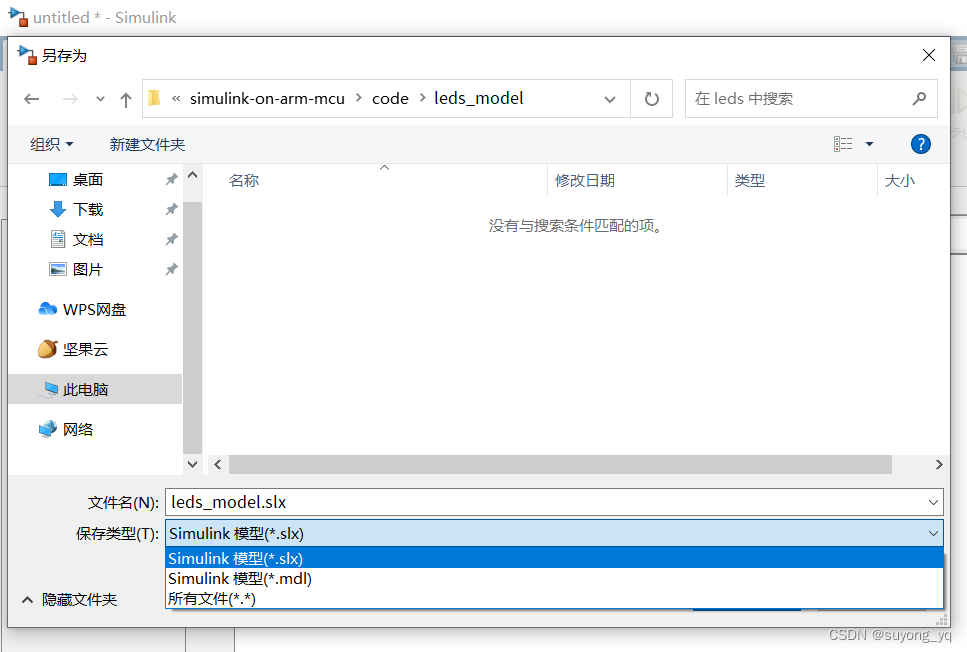The height and width of the screenshot is (652, 967).
Task: Expand the 文件名 dropdown arrow
Action: point(933,503)
